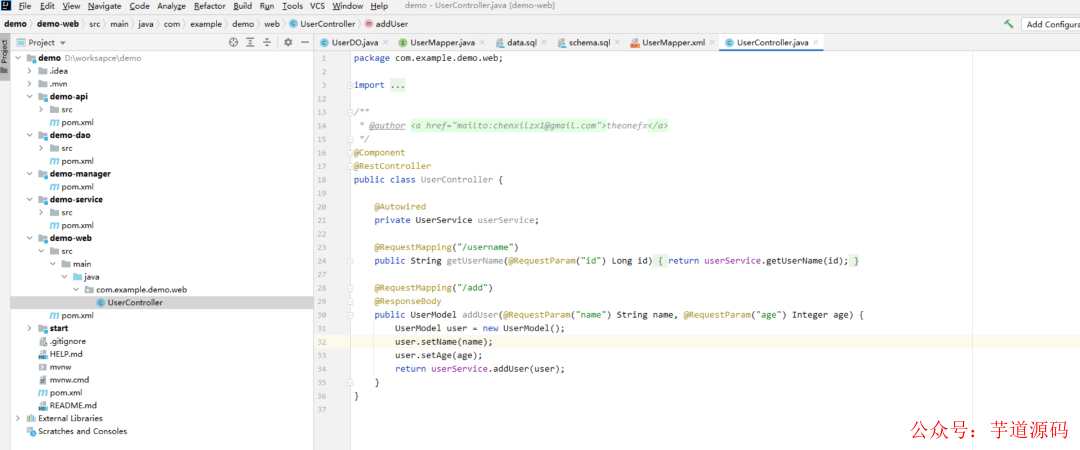Click the vertical Project tool window tab
Viewport: 1080px width, 450px height.
[x=5, y=56]
